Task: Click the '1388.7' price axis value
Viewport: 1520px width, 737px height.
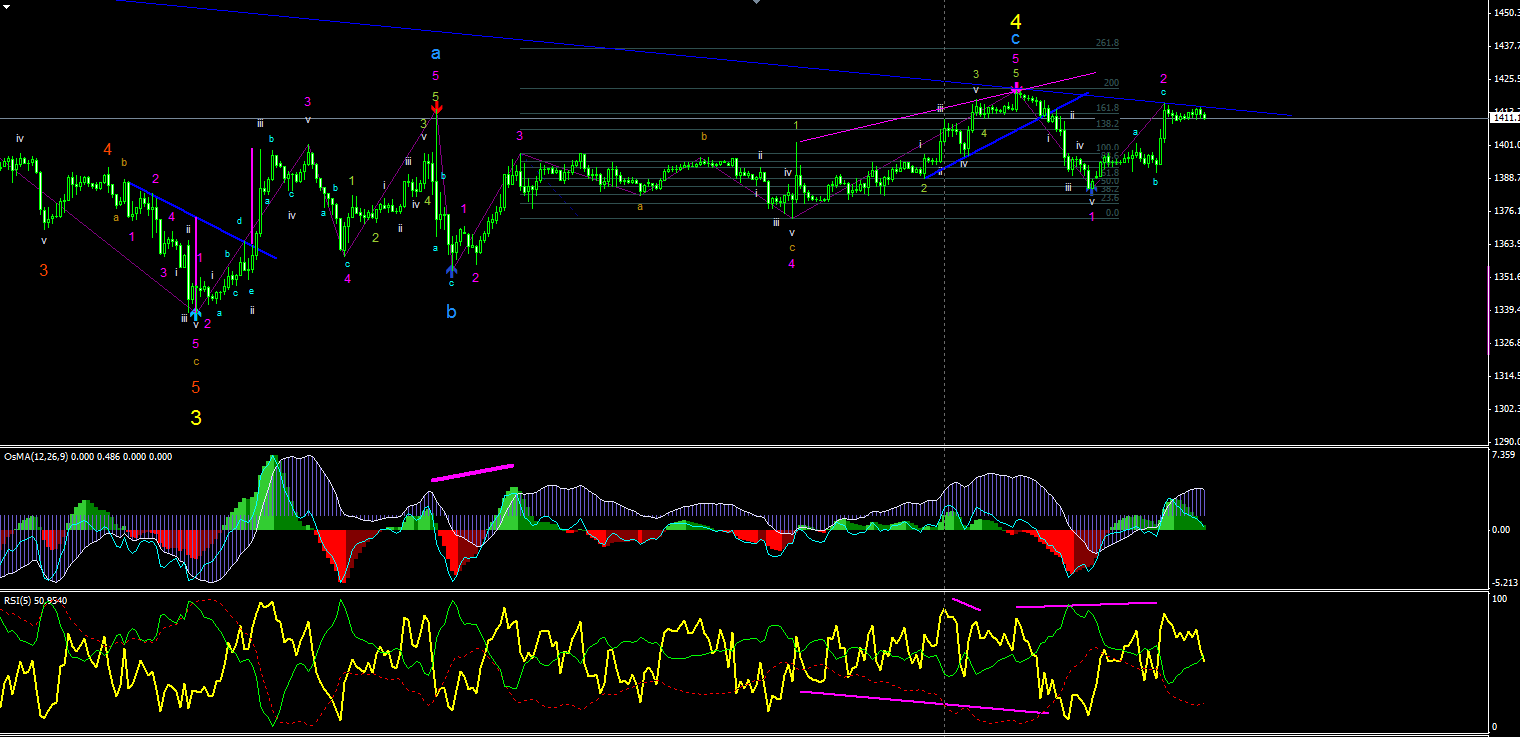Action: [1506, 178]
